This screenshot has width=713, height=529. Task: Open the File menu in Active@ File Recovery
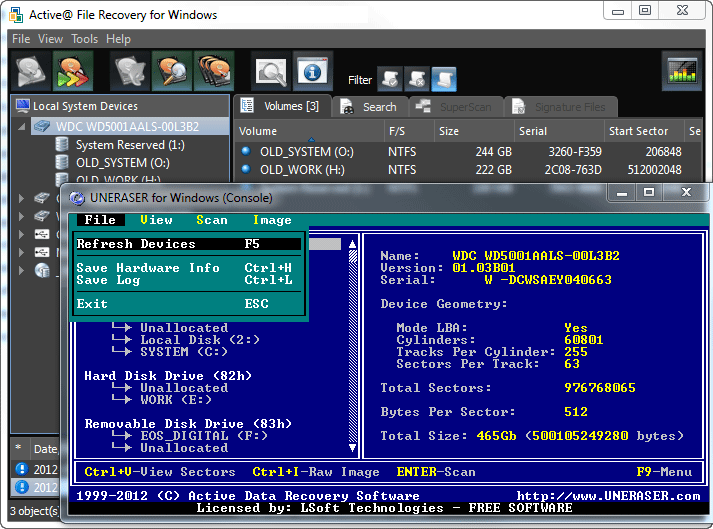click(x=21, y=39)
